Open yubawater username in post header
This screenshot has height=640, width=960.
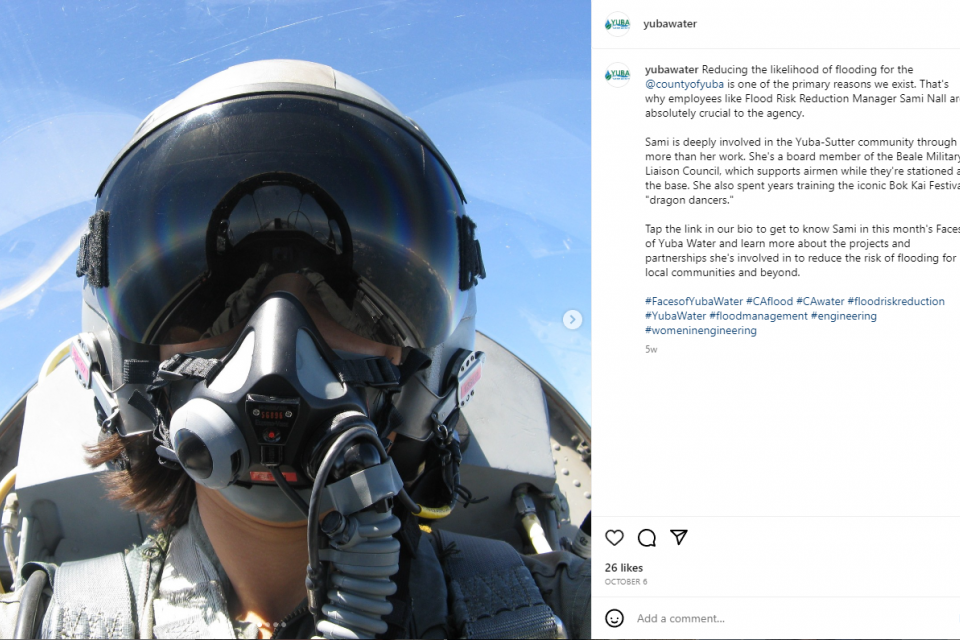tap(670, 24)
